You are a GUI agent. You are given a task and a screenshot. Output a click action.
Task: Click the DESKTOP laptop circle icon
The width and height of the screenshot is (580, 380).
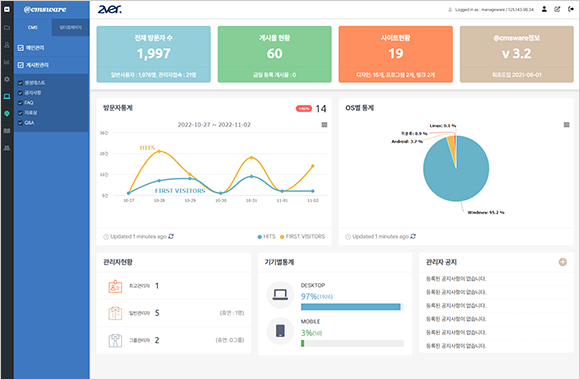coord(280,295)
